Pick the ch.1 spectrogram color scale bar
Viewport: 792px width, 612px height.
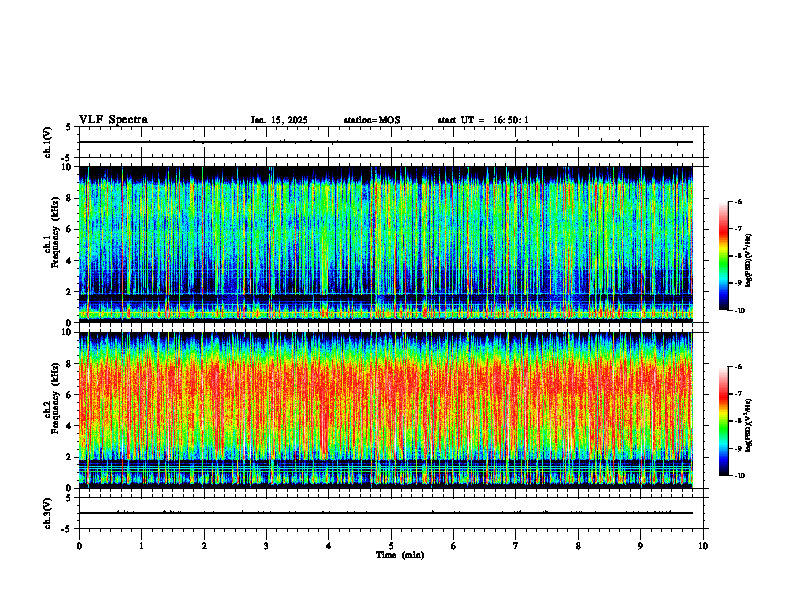pos(723,256)
